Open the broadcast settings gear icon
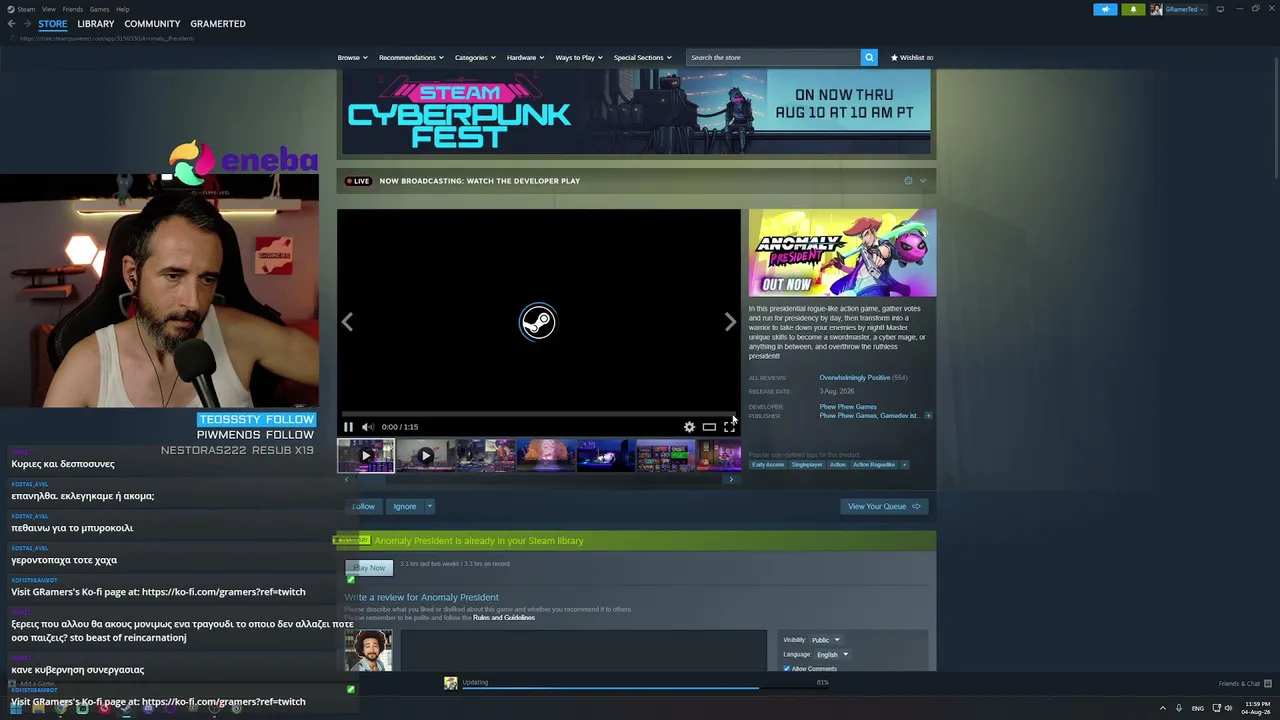The width and height of the screenshot is (1280, 720). pyautogui.click(x=908, y=181)
